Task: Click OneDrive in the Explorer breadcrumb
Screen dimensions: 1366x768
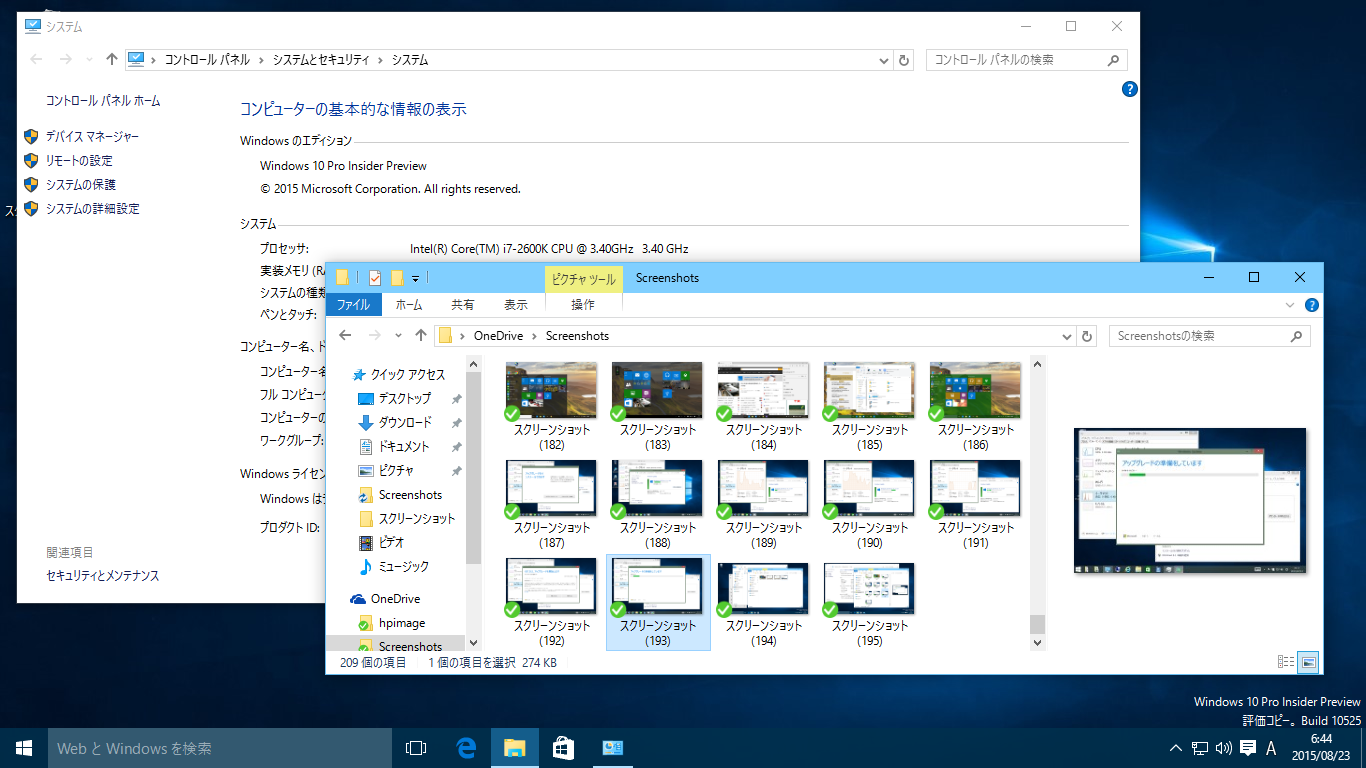Action: tap(498, 336)
